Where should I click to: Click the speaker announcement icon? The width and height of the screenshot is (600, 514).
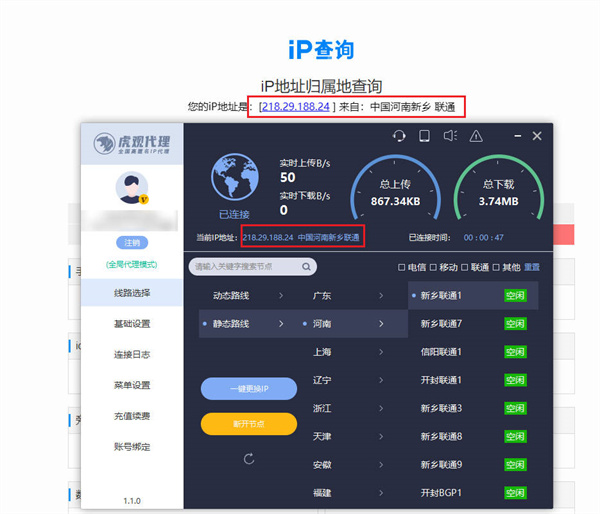click(450, 135)
